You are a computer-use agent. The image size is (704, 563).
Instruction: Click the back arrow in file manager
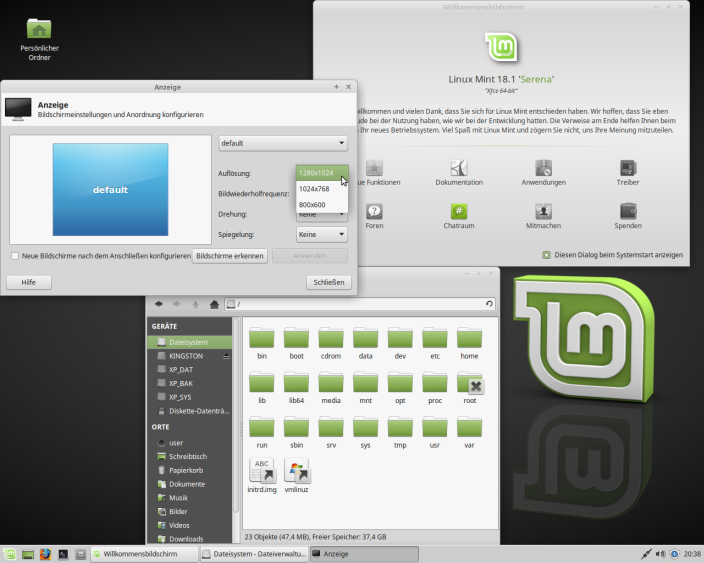click(159, 303)
